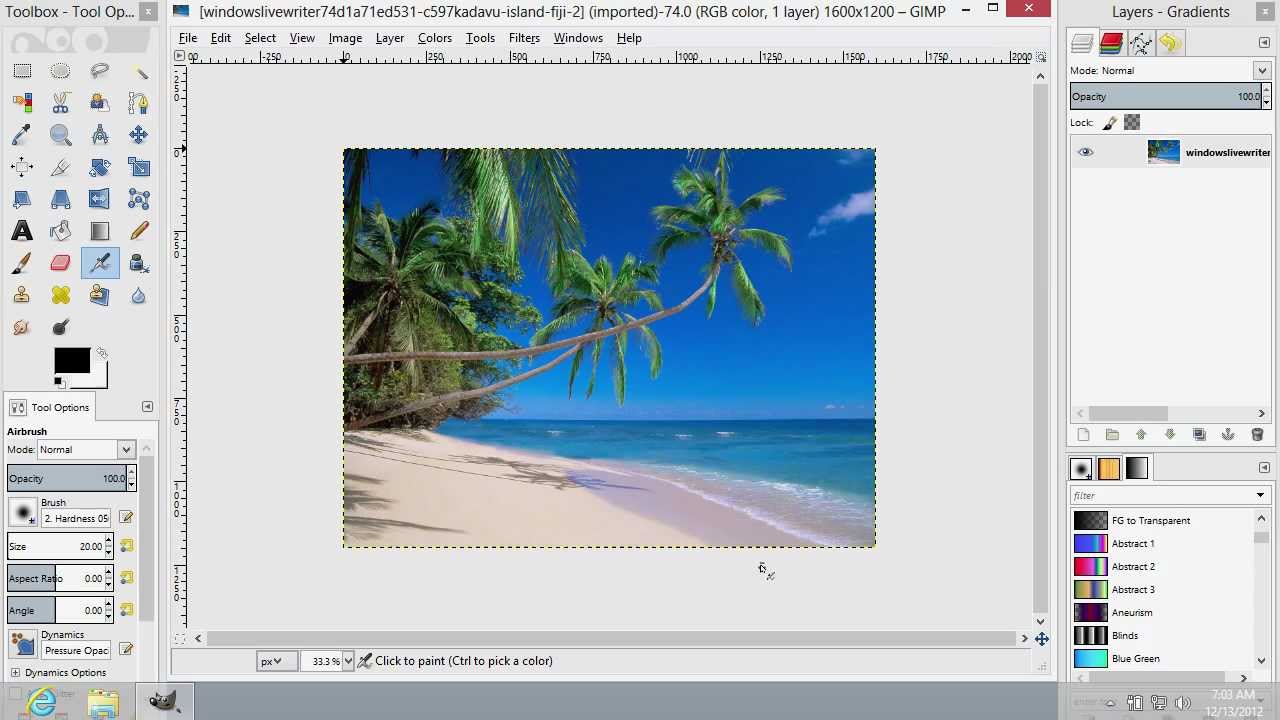The image size is (1280, 720).
Task: Switch to the Undo History tab
Action: click(1170, 43)
